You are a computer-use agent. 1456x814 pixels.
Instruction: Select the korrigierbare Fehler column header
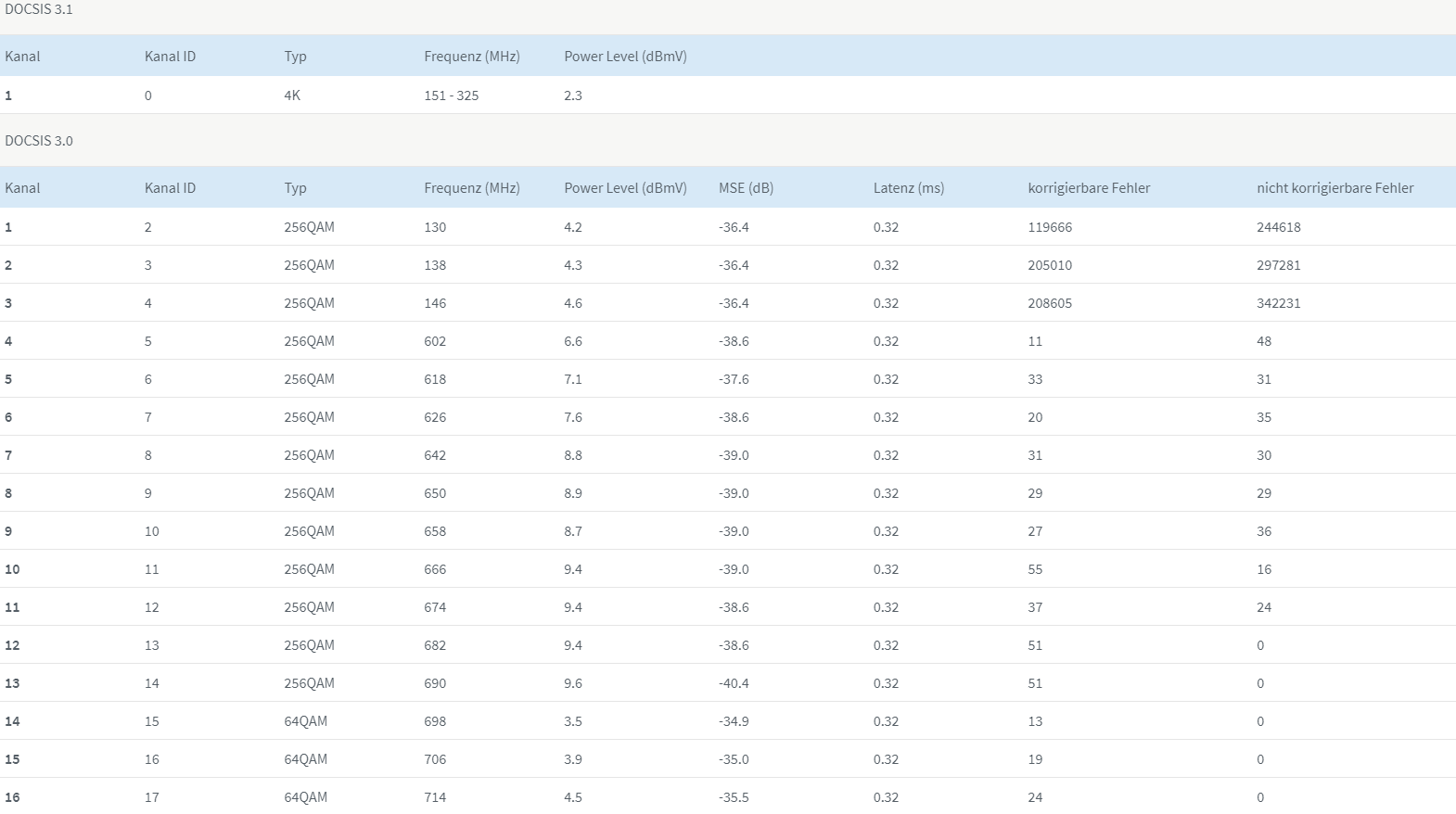pyautogui.click(x=1089, y=188)
